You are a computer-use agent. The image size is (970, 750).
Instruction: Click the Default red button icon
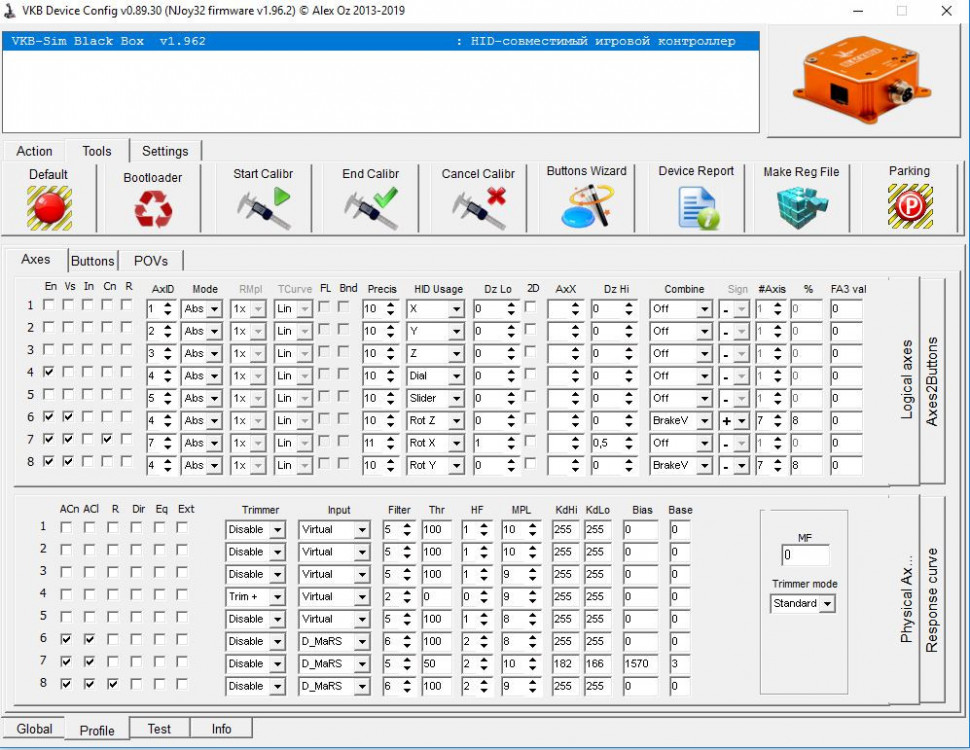pos(48,207)
